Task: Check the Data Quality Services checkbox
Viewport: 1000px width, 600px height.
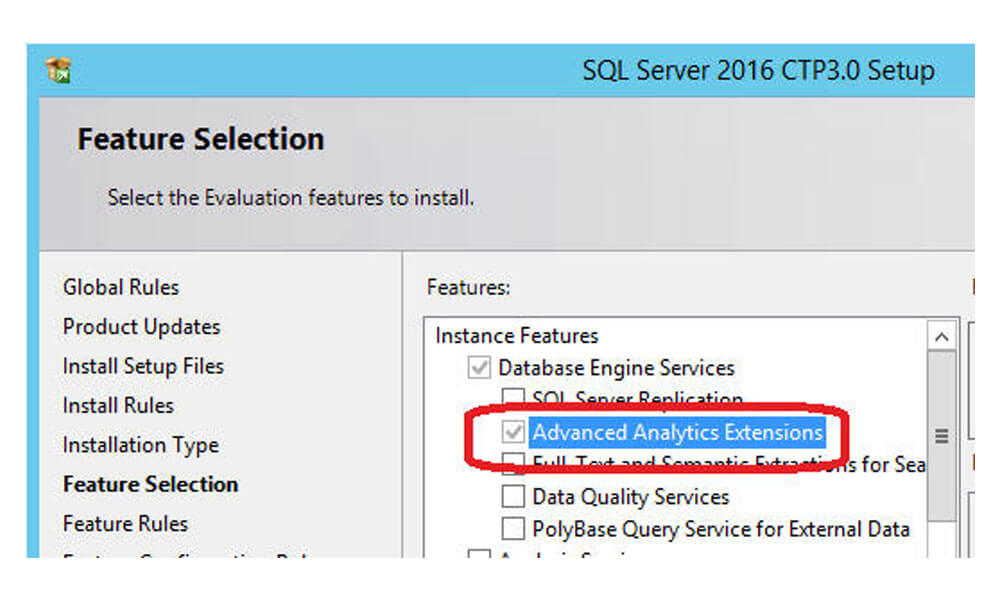Action: point(513,496)
